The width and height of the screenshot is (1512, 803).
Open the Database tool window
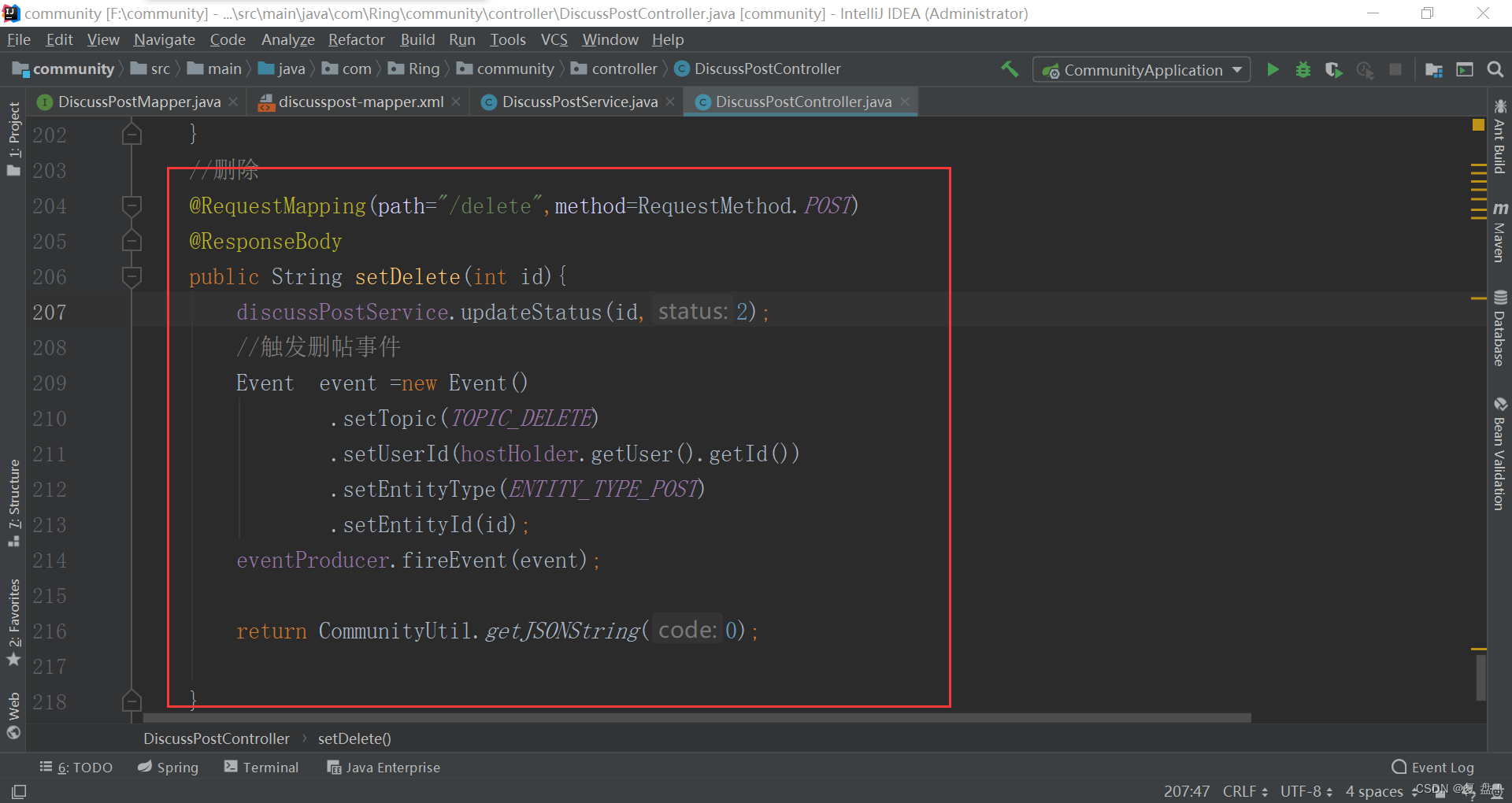tap(1499, 329)
